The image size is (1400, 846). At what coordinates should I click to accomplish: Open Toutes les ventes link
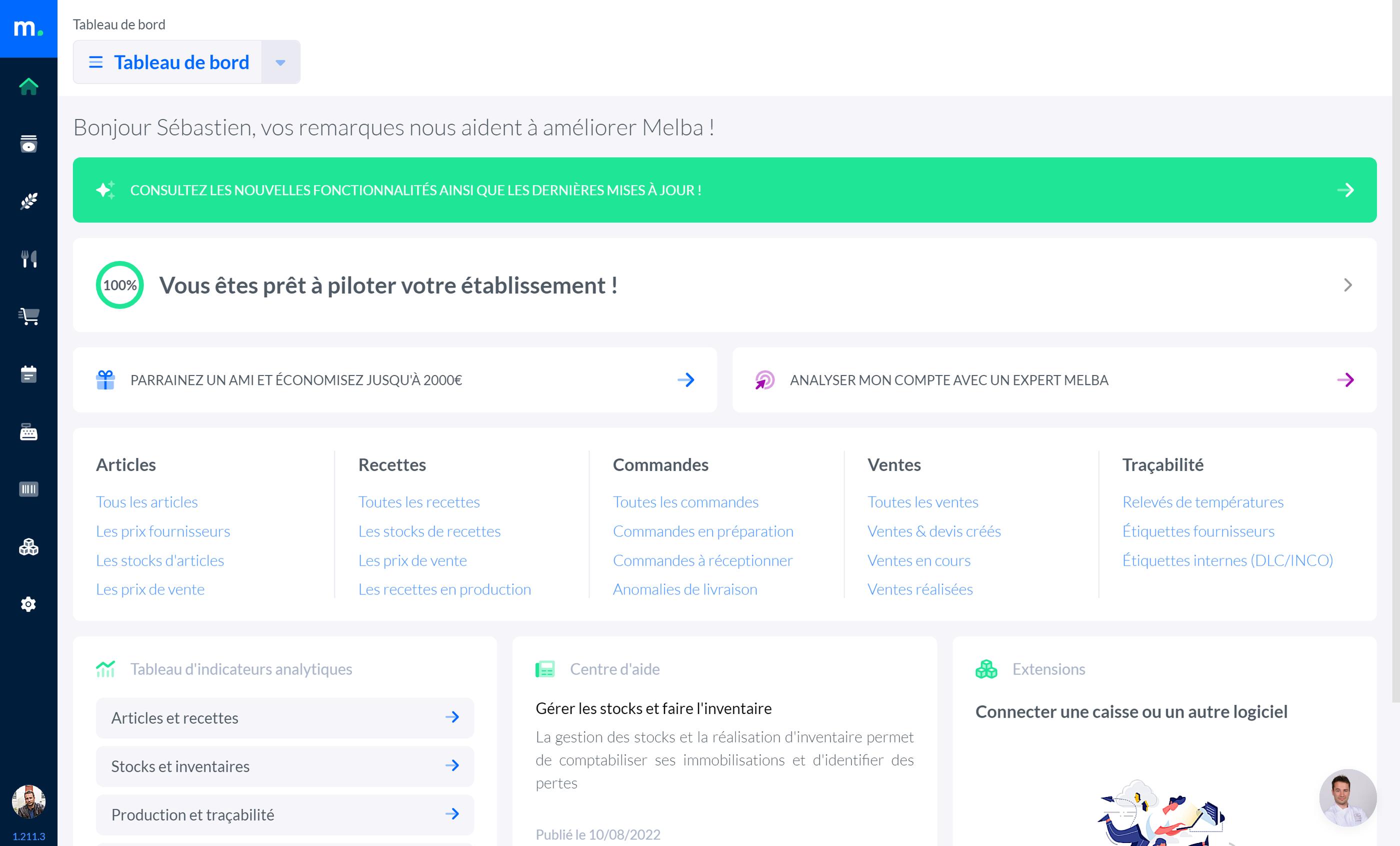(922, 501)
